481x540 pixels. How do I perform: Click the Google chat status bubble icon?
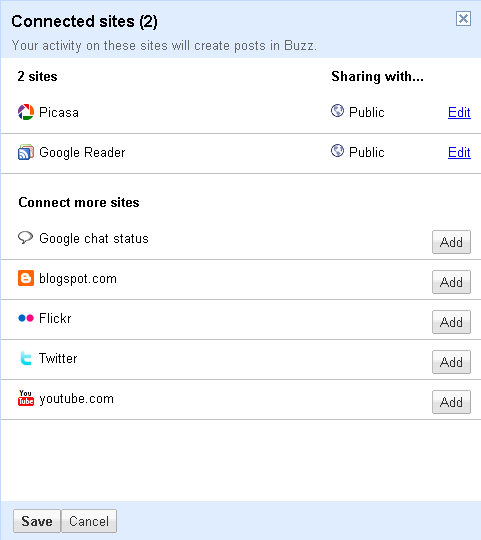tap(25, 238)
